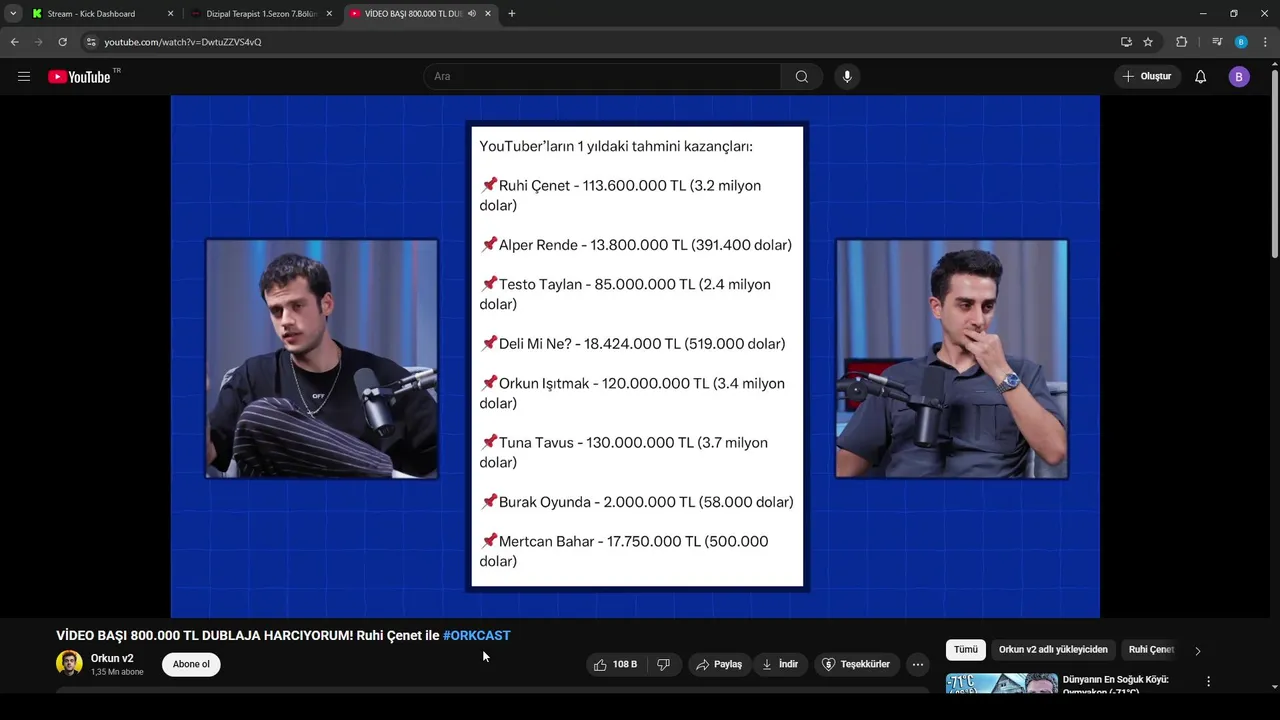Open options for the Oymyakon suggested video

coord(1208,682)
